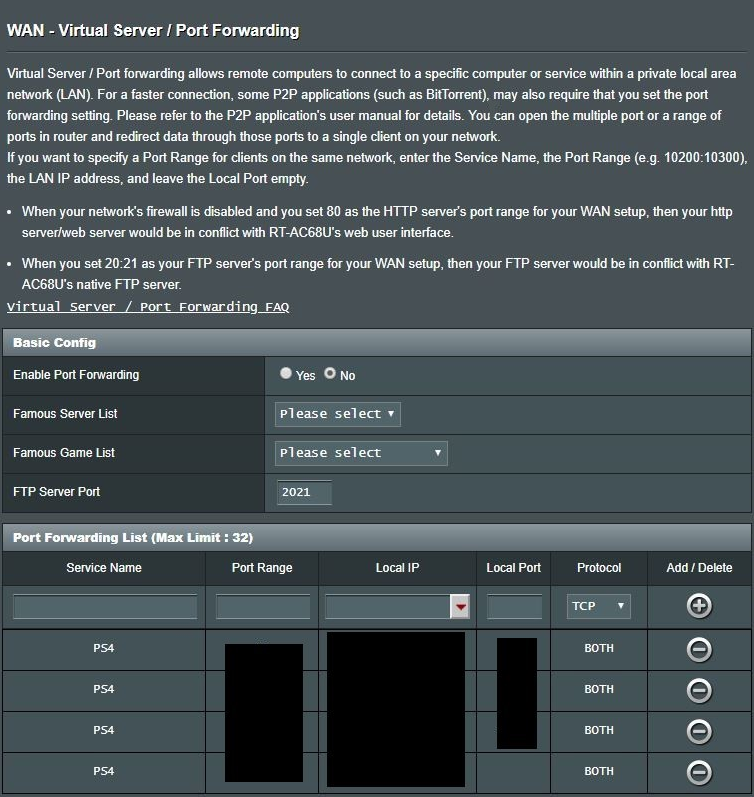Screen dimensions: 754x797
Task: Click the Local Port input field
Action: tap(514, 607)
